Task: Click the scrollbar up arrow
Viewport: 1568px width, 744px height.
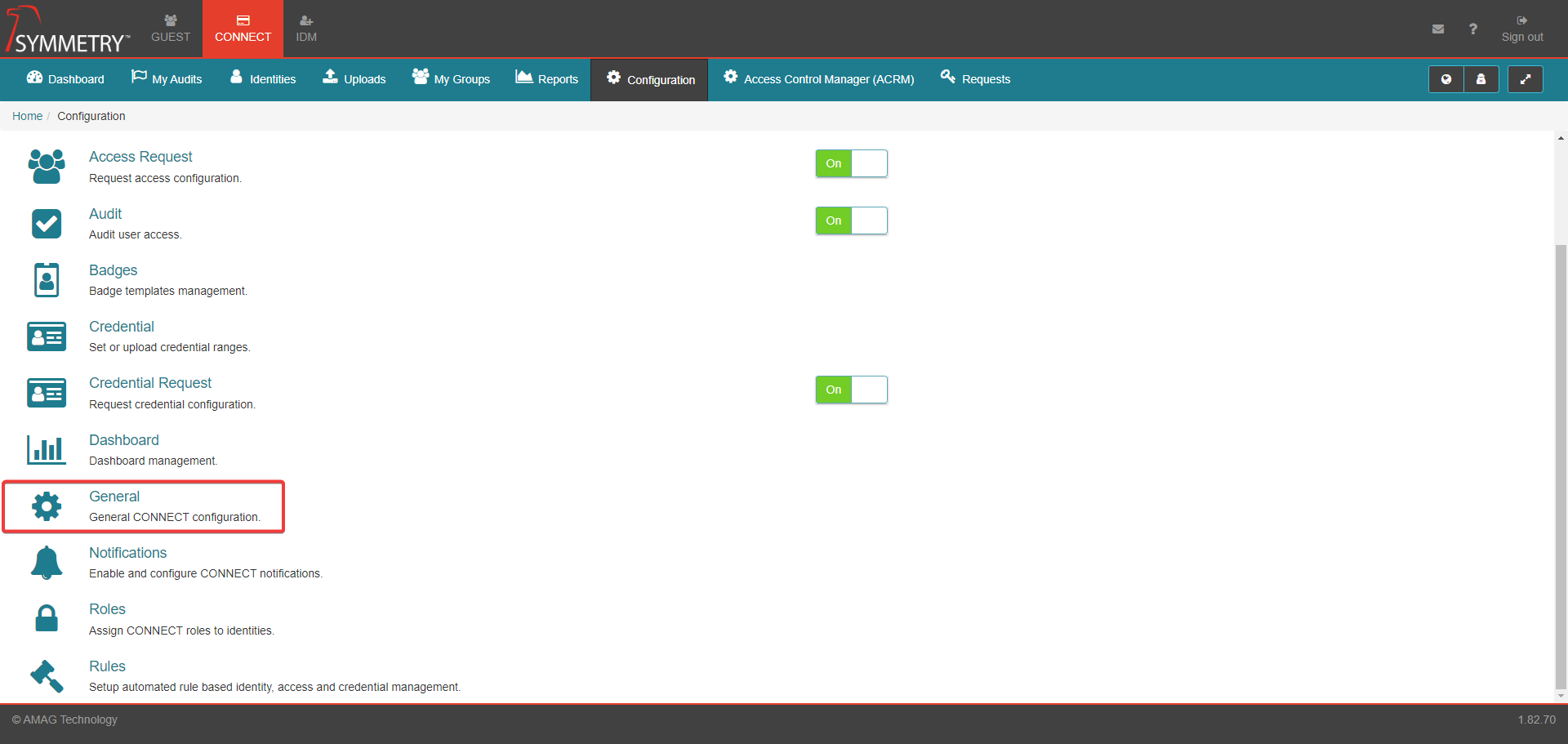Action: [x=1561, y=138]
